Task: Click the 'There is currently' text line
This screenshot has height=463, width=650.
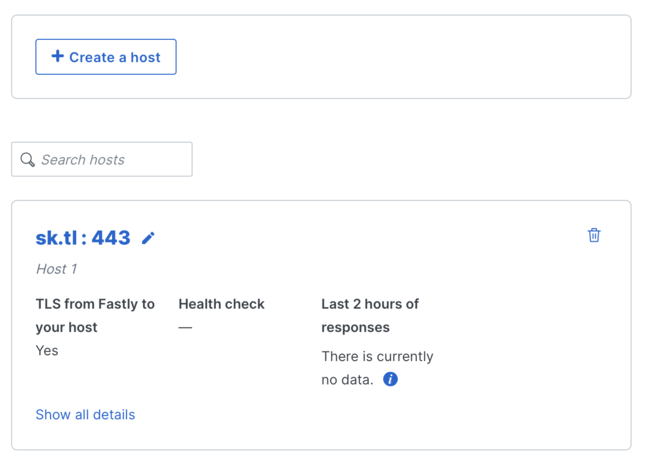Action: [x=377, y=356]
